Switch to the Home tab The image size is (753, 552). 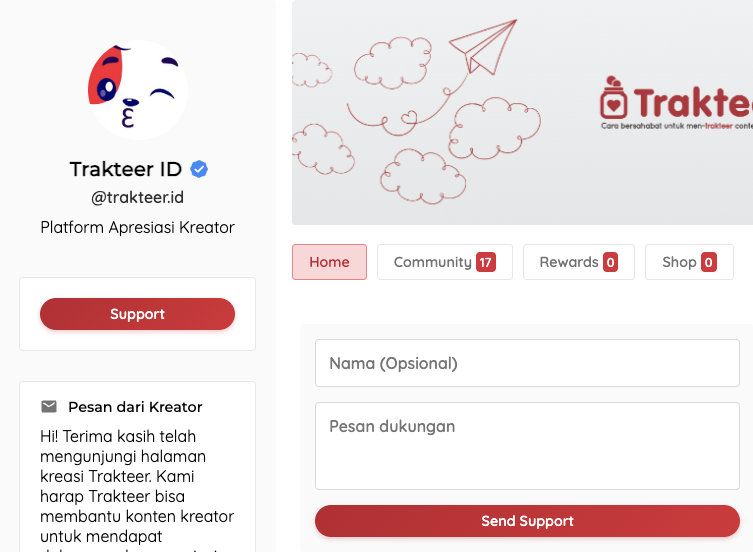(x=329, y=262)
